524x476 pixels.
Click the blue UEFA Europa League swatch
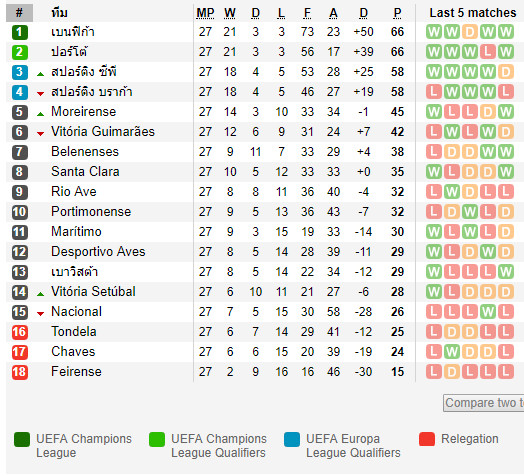(x=292, y=439)
